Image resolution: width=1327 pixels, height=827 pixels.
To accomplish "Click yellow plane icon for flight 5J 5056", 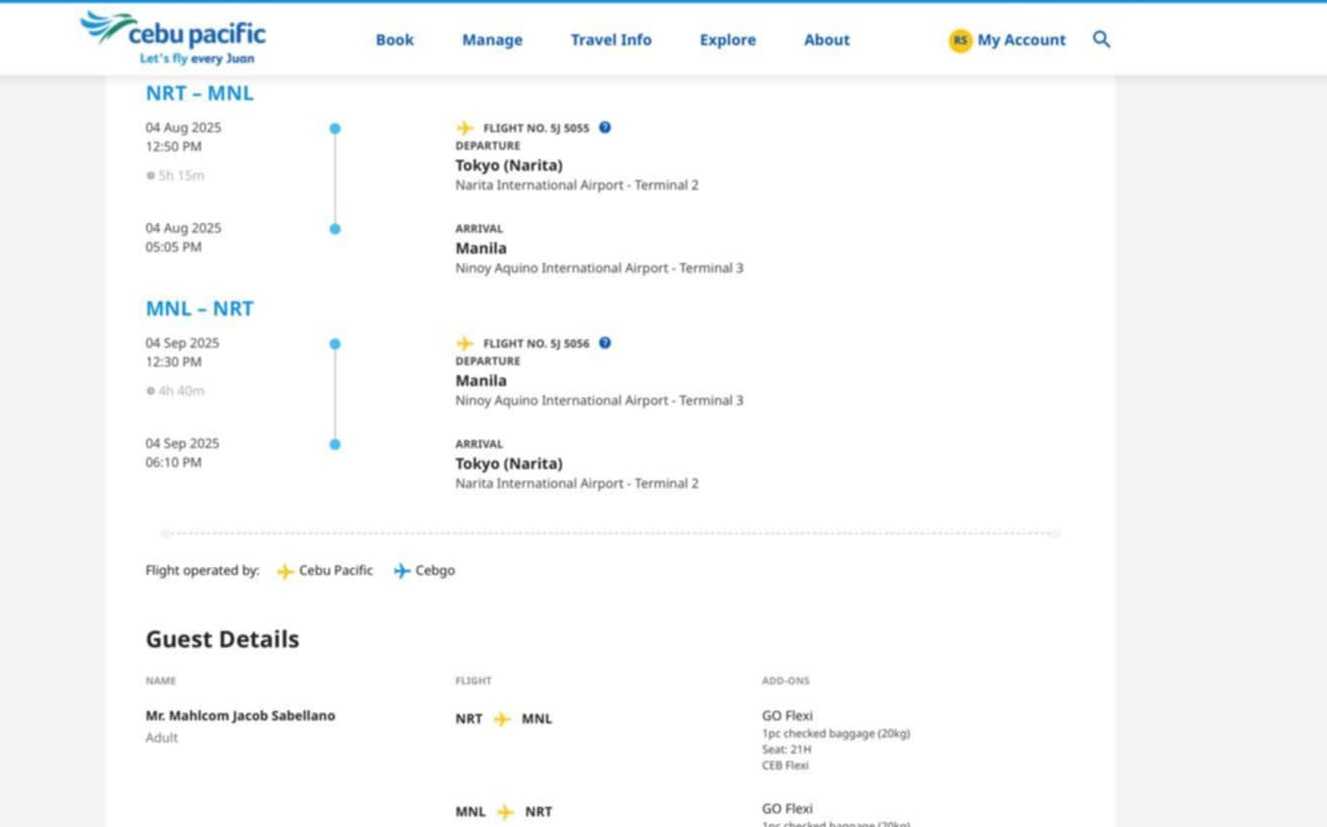I will point(465,343).
